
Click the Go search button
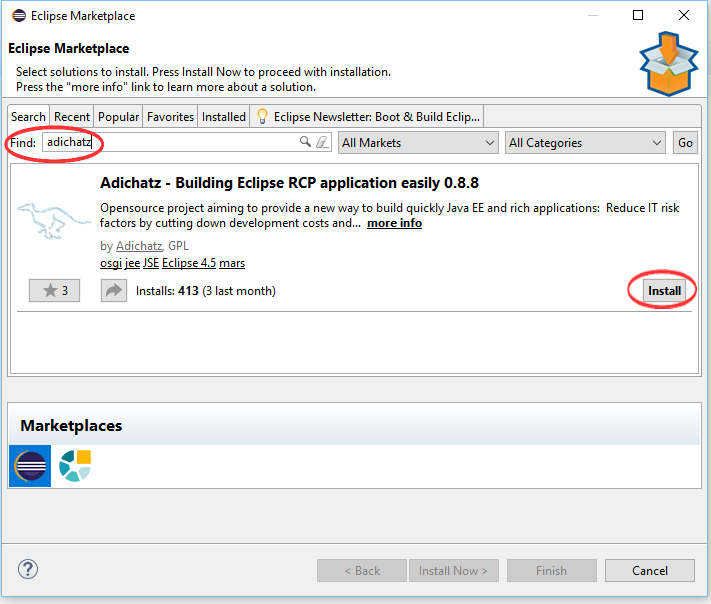click(x=685, y=143)
